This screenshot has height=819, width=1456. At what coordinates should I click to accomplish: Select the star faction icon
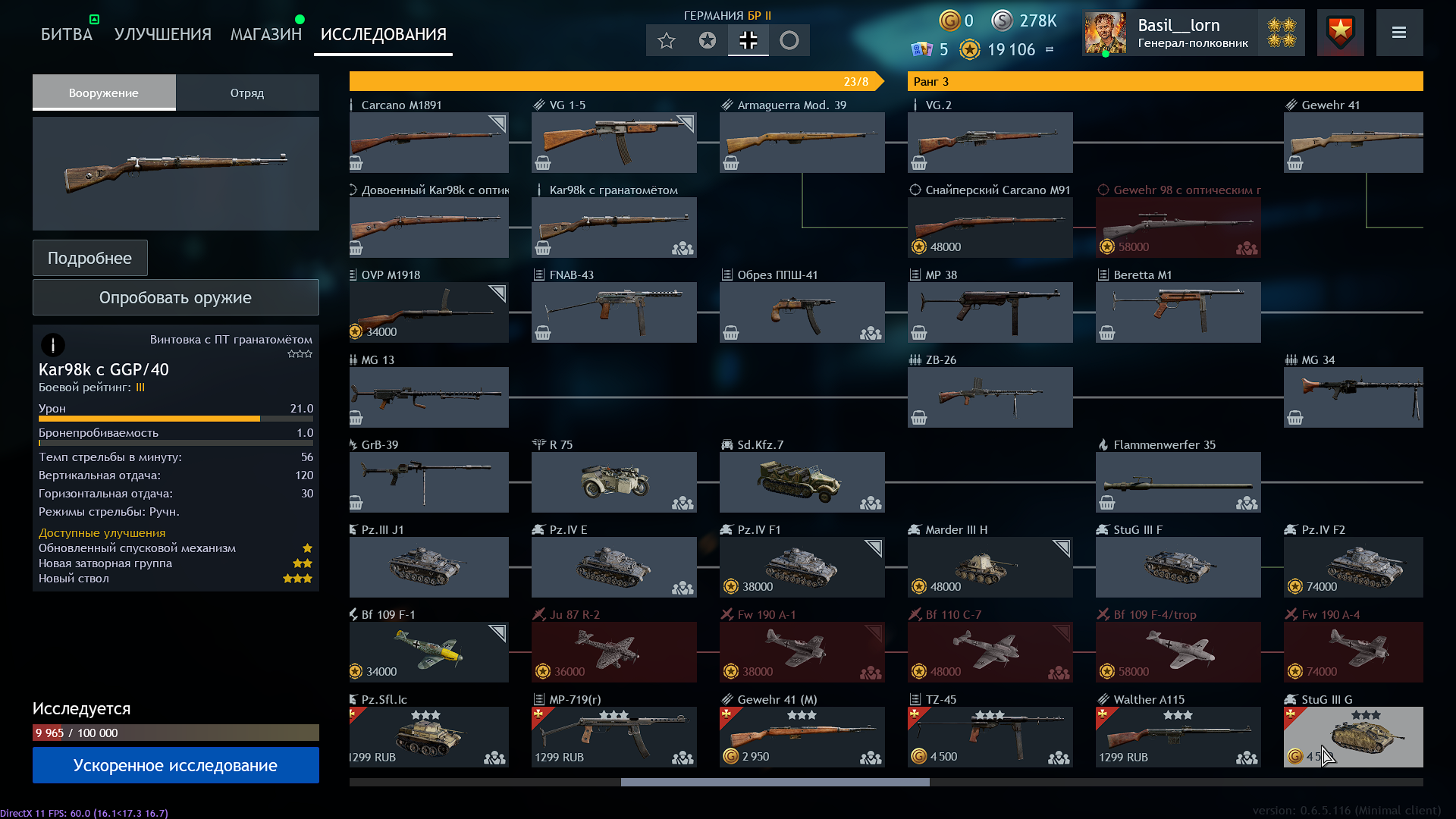[666, 40]
